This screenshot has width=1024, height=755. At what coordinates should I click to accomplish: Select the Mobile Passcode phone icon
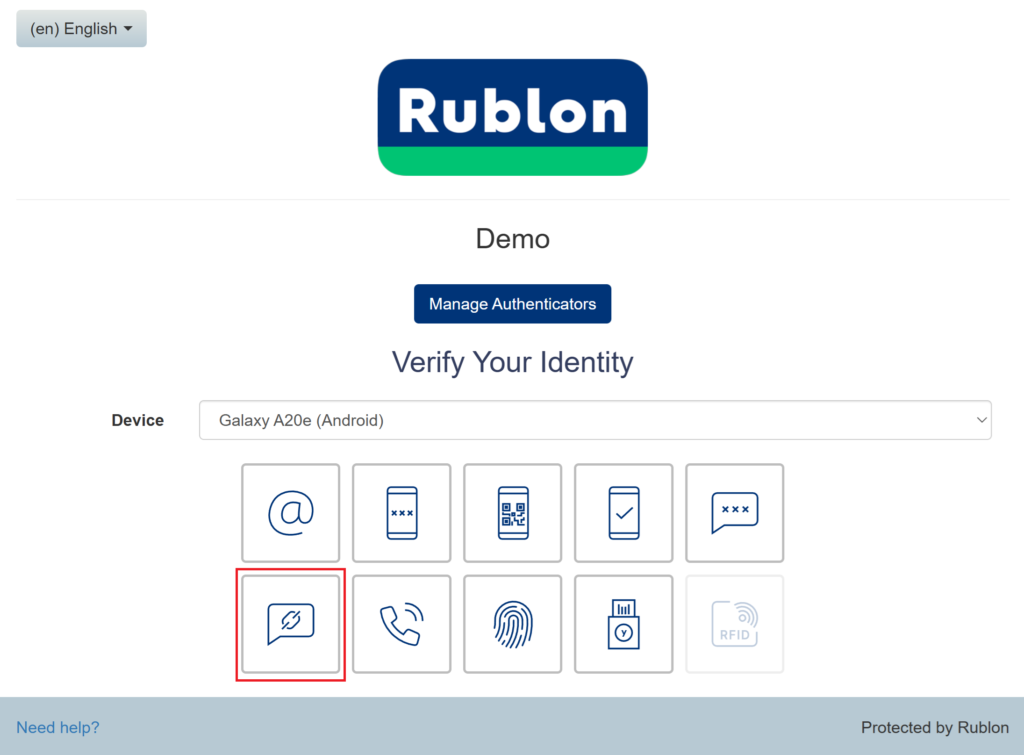(401, 513)
